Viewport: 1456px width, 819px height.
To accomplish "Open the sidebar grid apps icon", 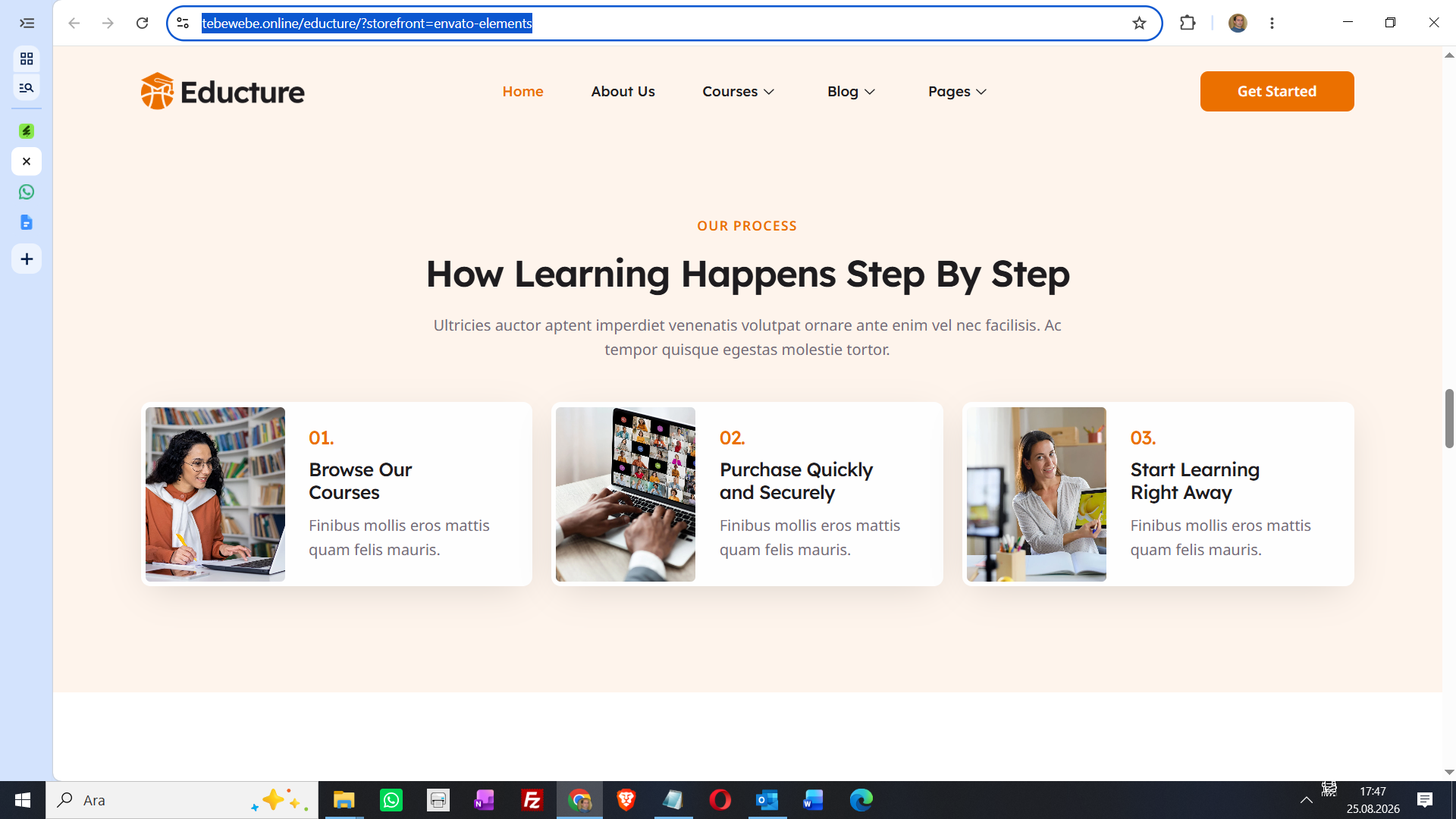I will (27, 58).
